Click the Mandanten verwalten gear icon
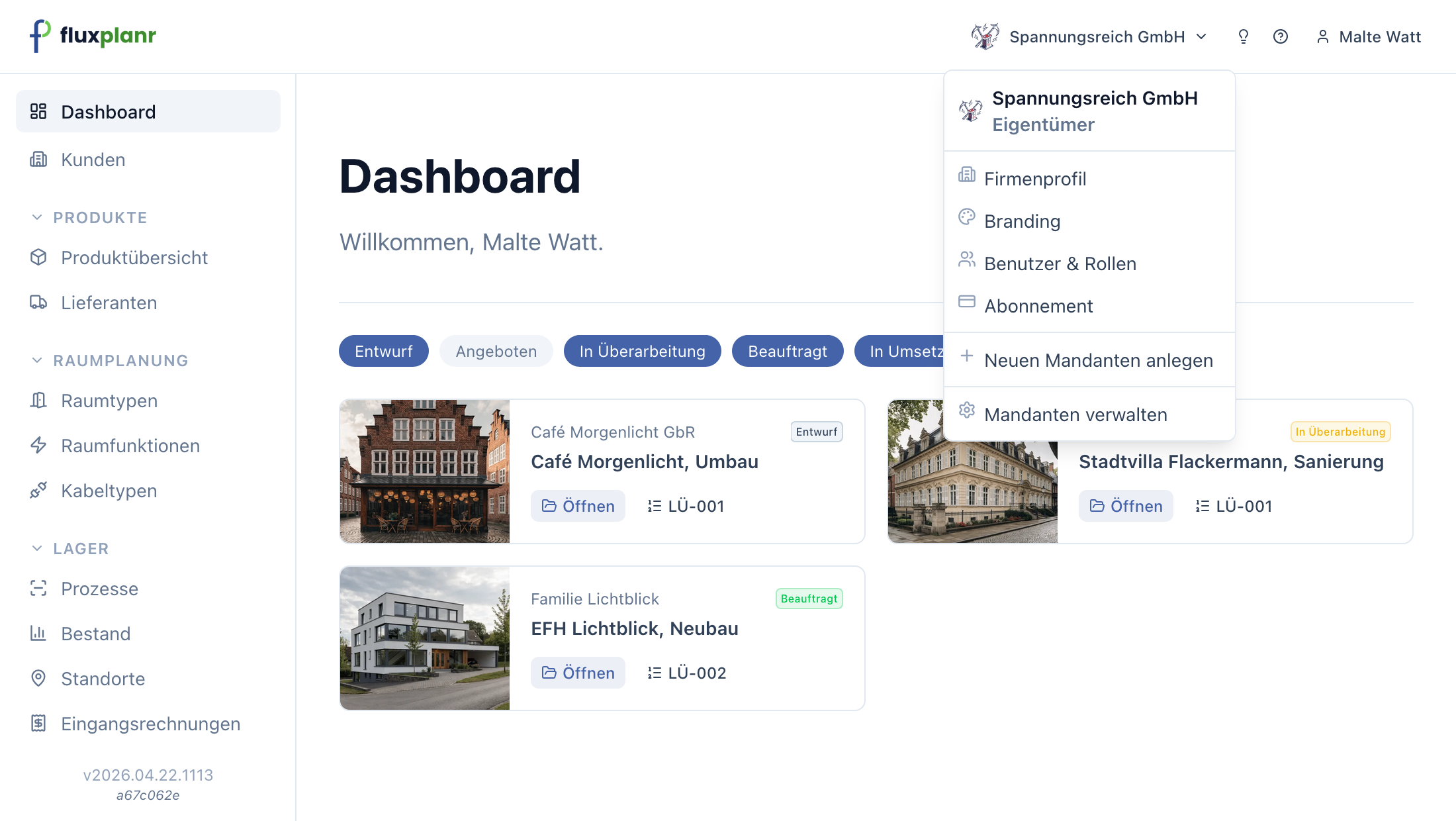 click(x=967, y=410)
